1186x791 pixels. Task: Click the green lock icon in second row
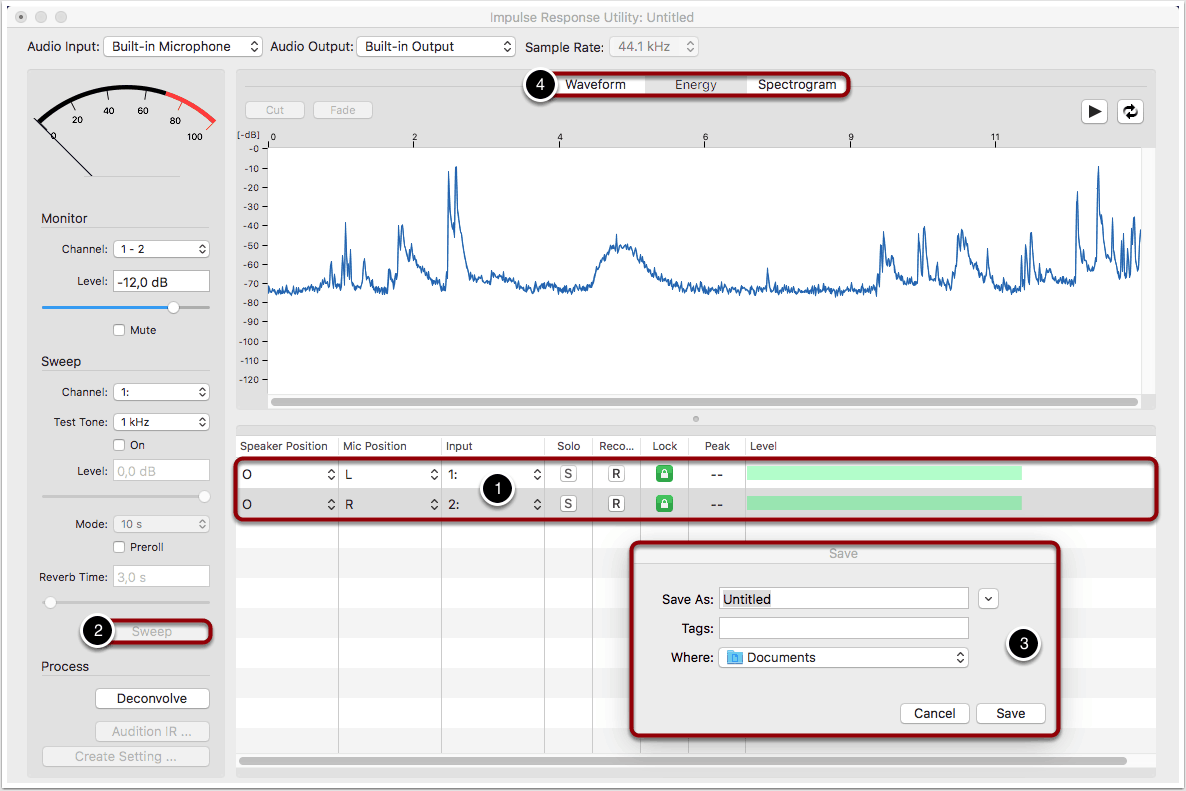664,504
